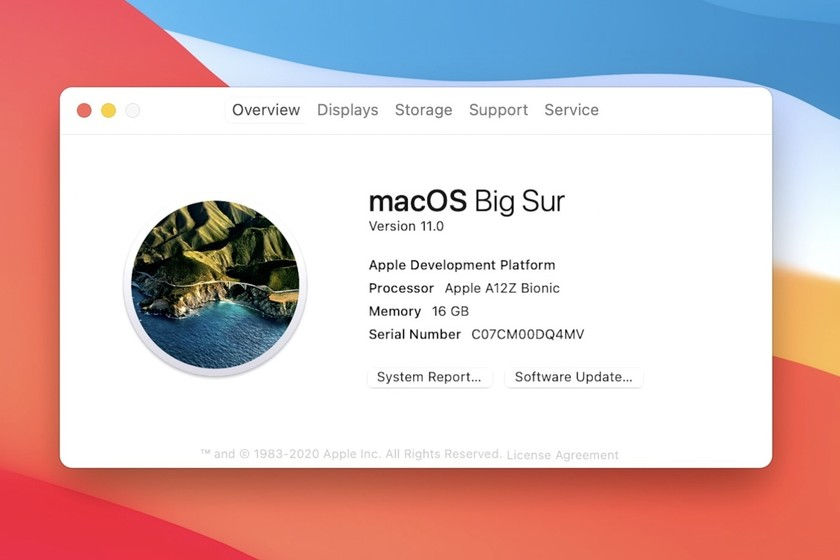Click processor value Apple A12Z Bionic

click(502, 288)
